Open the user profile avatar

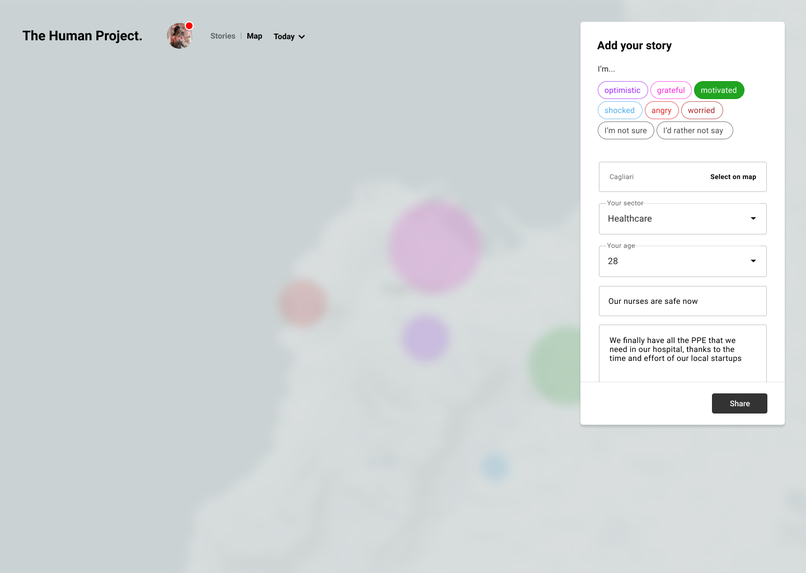coord(179,36)
